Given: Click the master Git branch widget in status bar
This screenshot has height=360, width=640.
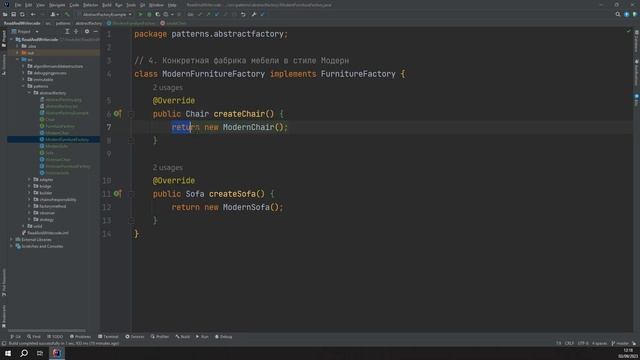Looking at the screenshot, I should click(x=620, y=344).
